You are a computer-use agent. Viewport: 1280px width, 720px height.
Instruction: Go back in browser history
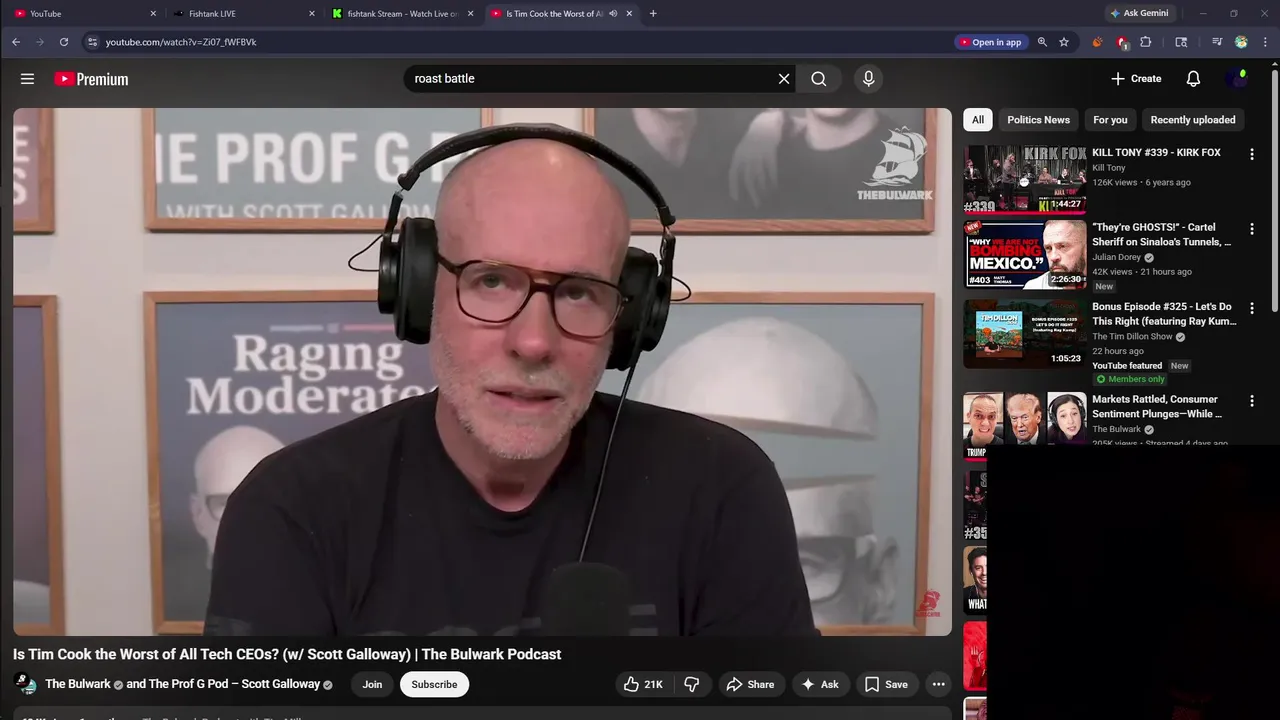tap(16, 42)
